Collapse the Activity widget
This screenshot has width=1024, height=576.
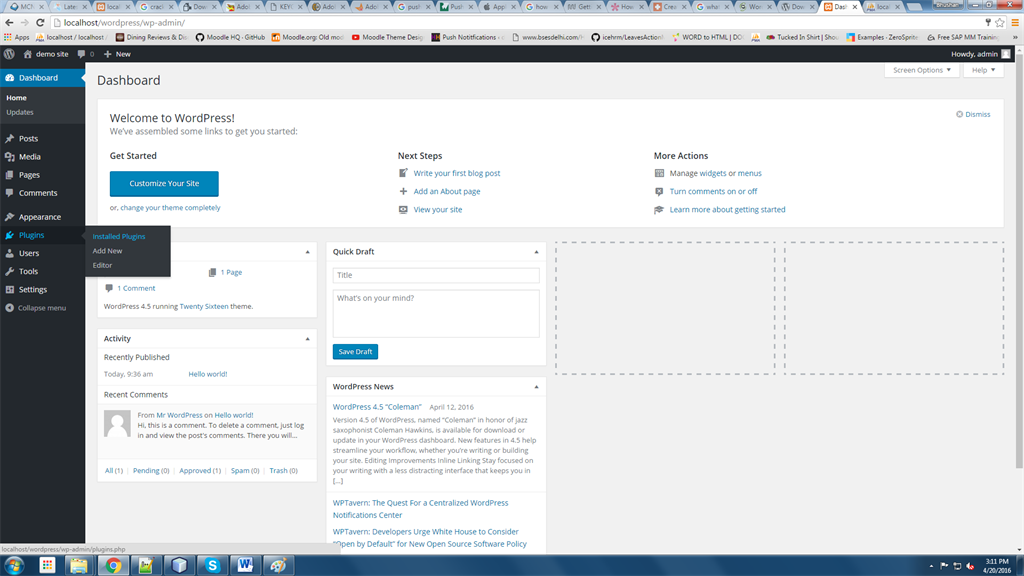point(308,339)
